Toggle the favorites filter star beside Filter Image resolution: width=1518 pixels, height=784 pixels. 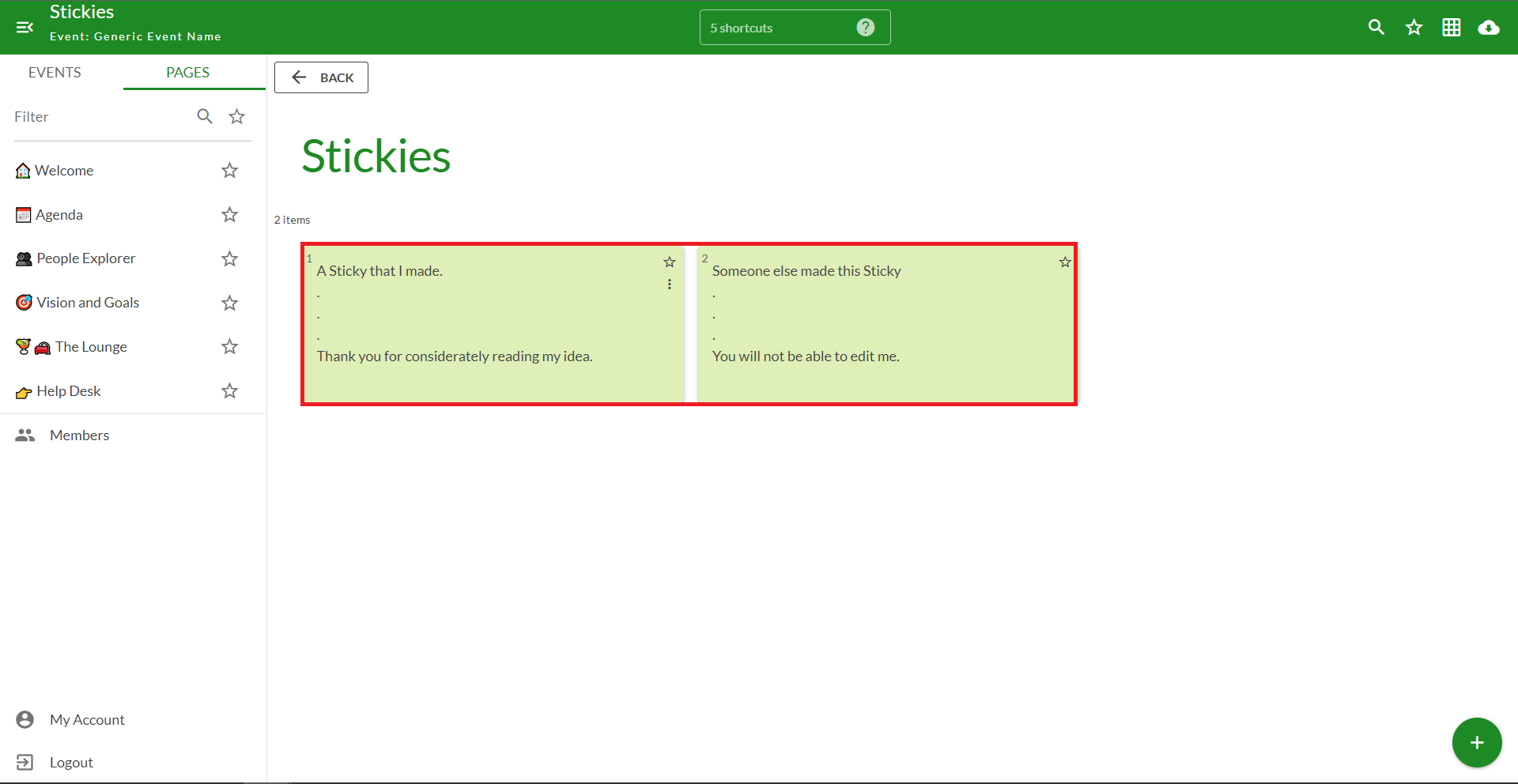pos(237,117)
